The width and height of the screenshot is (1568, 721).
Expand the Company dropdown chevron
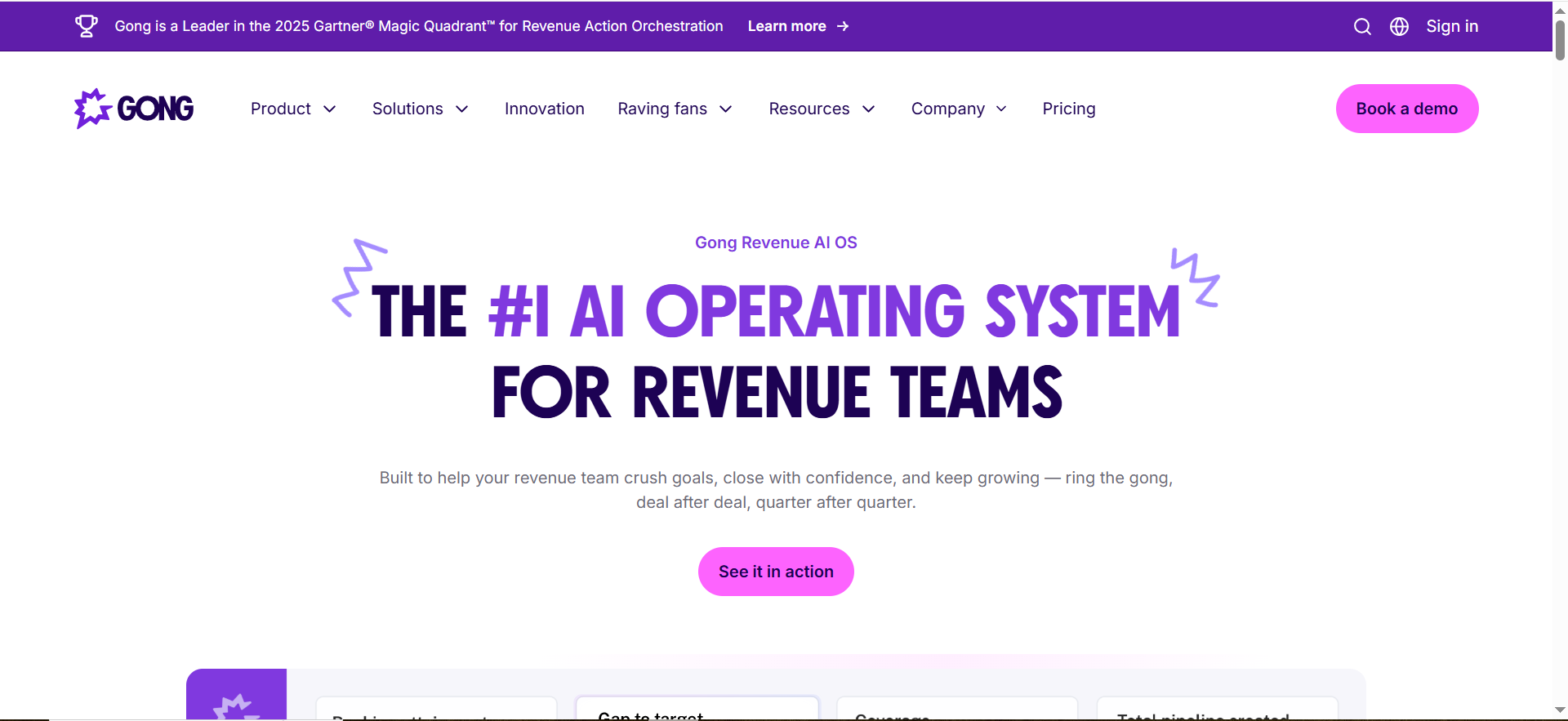pyautogui.click(x=1001, y=109)
